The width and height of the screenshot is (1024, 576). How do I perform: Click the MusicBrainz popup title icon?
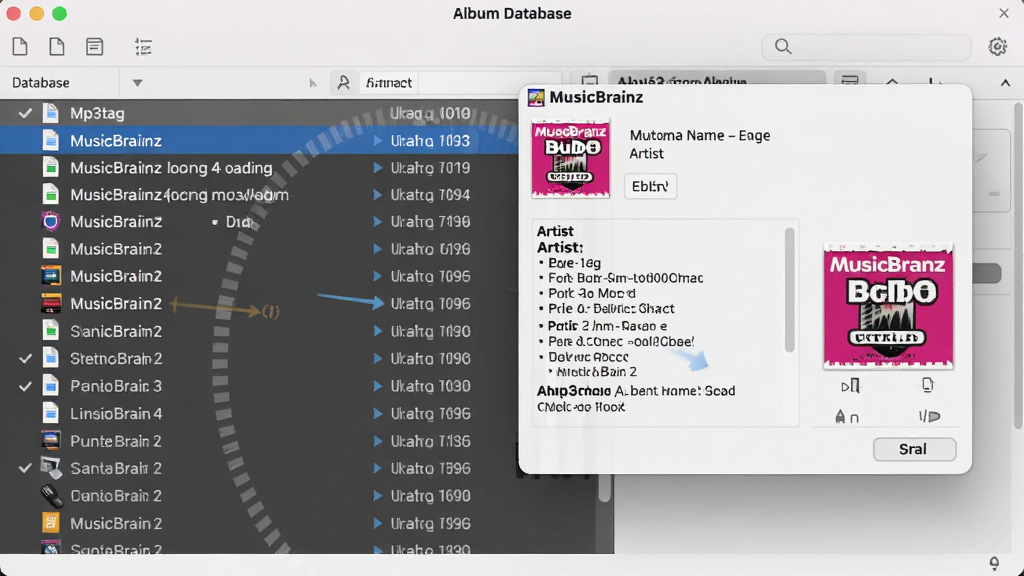(536, 97)
